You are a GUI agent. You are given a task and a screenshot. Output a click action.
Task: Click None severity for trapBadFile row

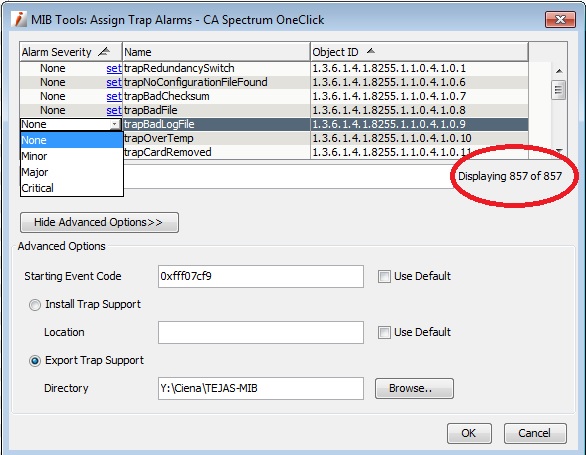53,110
